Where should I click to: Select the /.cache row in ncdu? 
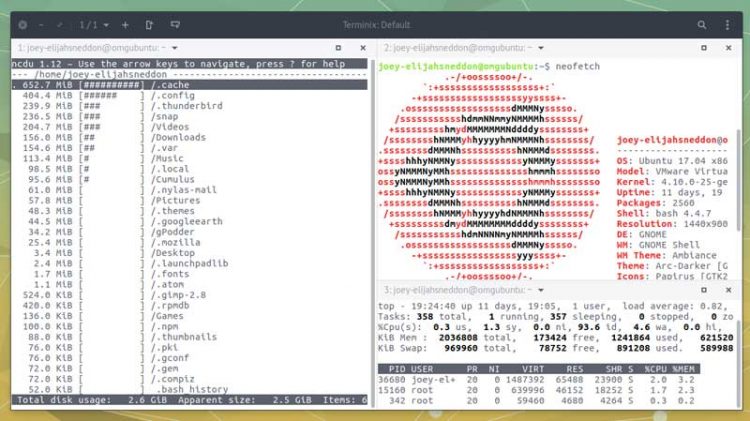click(190, 85)
